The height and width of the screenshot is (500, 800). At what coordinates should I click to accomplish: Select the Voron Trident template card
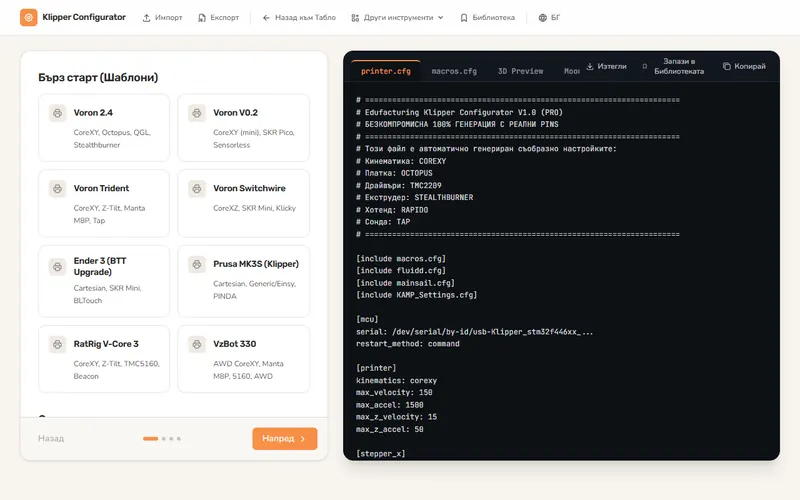[x=104, y=203]
